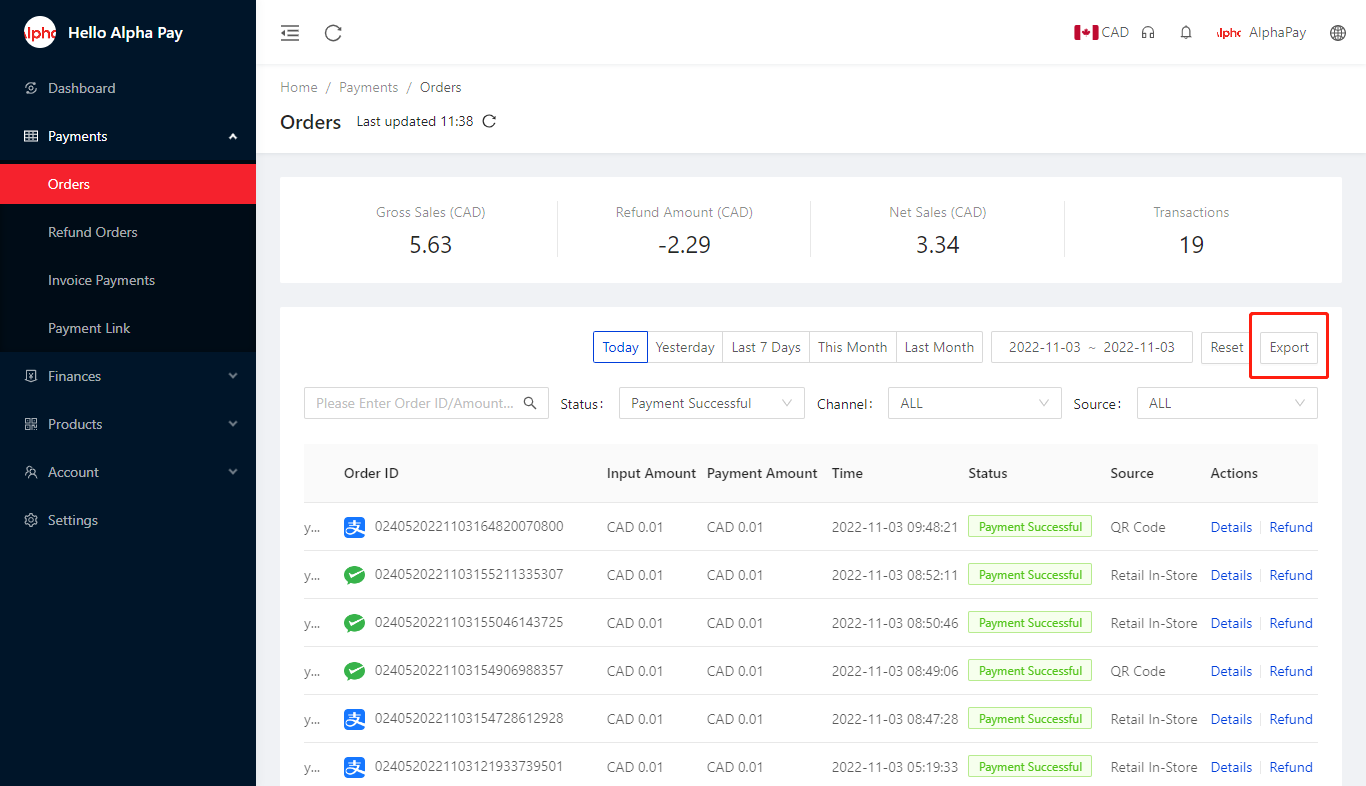Screen dimensions: 1366x786
Task: Expand the Products menu
Action: 128,424
